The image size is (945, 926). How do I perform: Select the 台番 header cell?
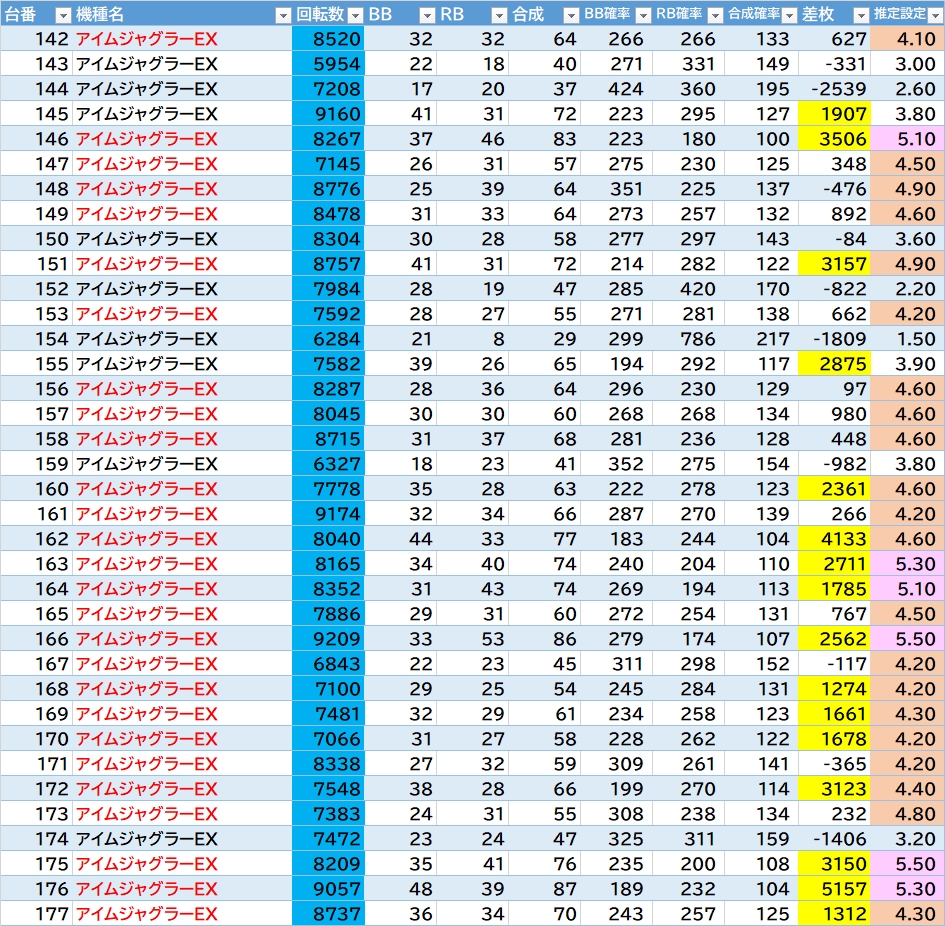coord(36,14)
